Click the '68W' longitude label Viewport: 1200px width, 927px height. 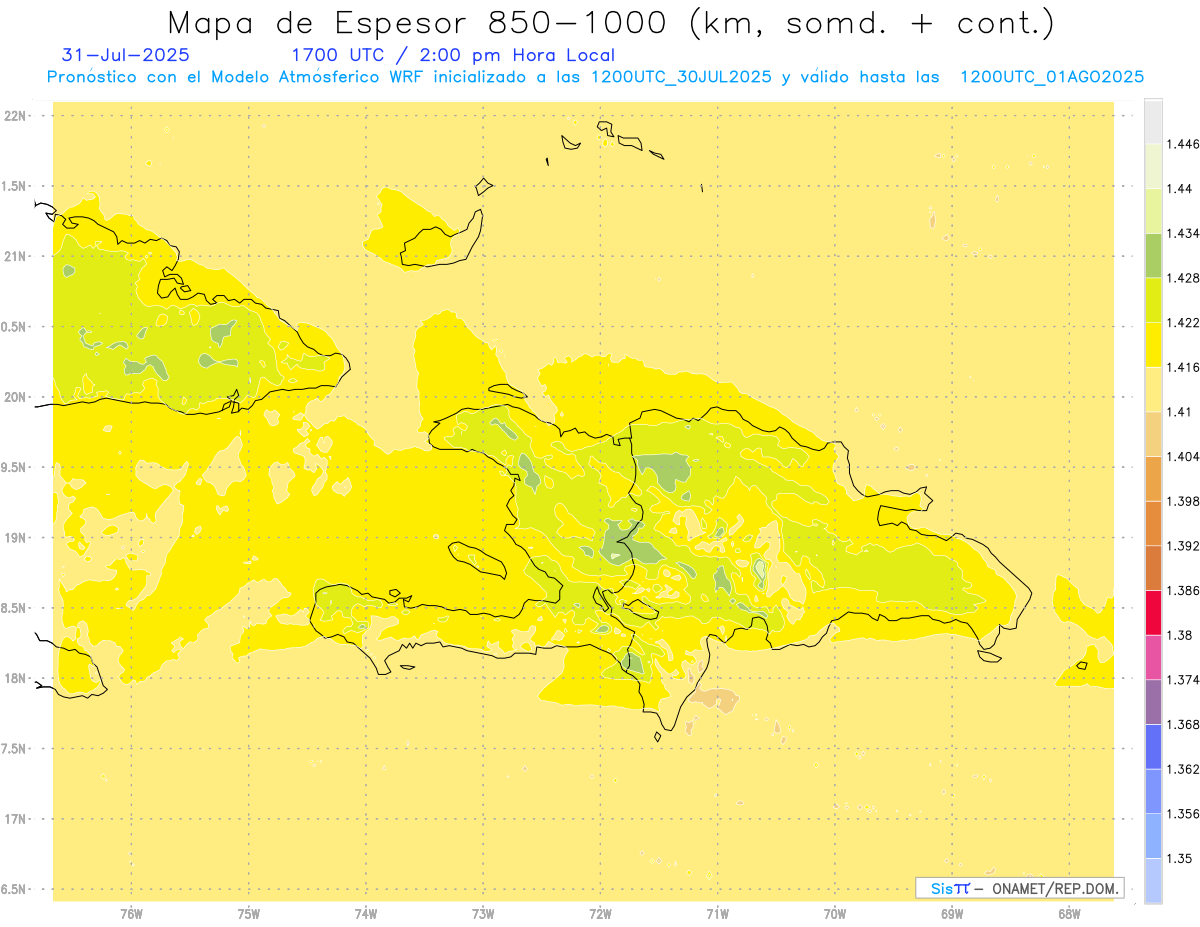coord(1069,913)
